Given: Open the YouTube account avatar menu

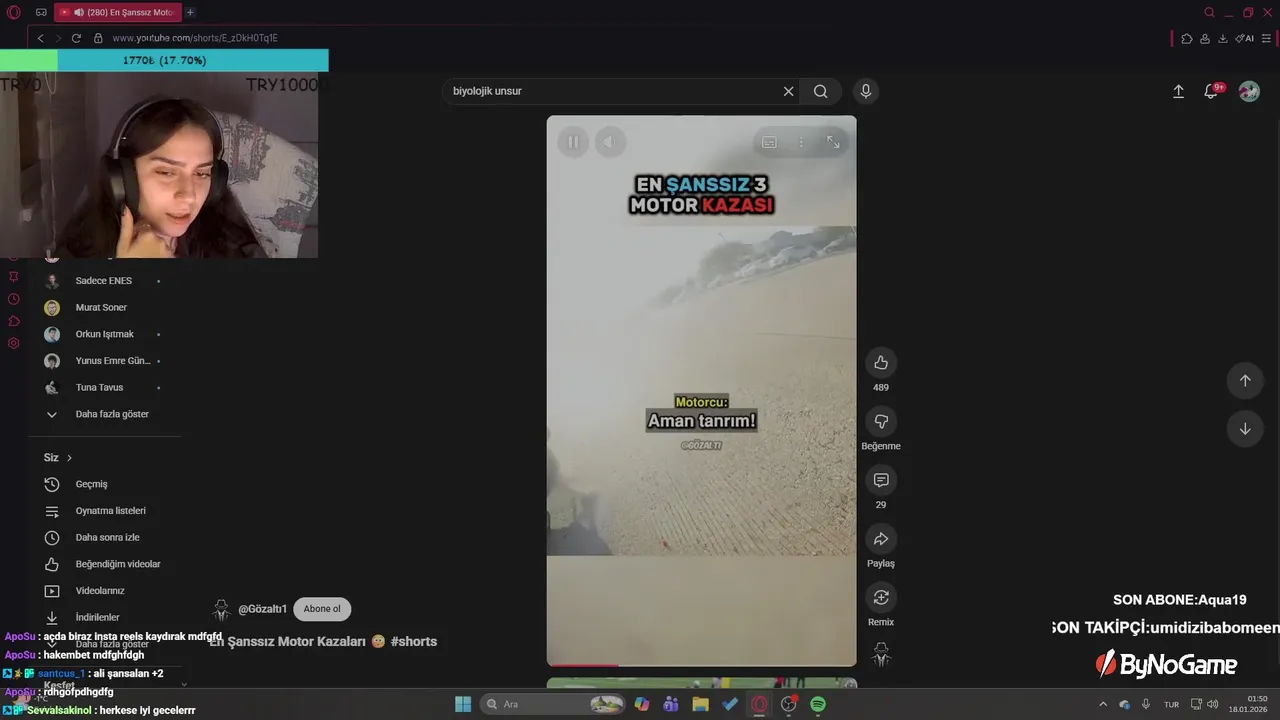Looking at the screenshot, I should point(1249,91).
